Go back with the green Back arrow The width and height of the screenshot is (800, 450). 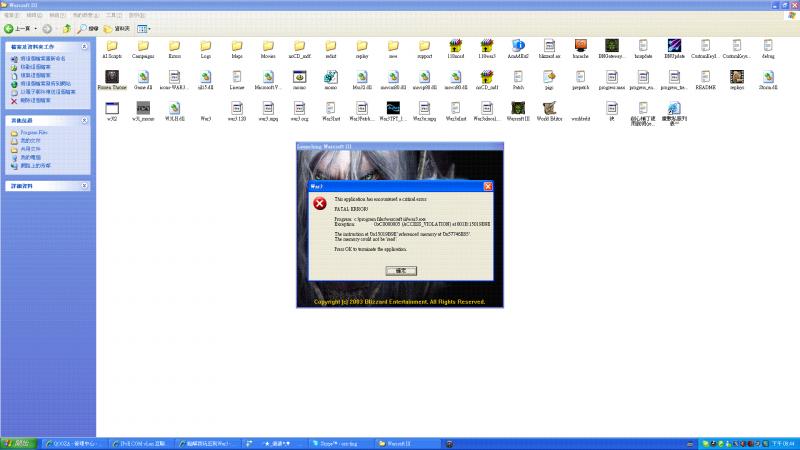tap(17, 29)
